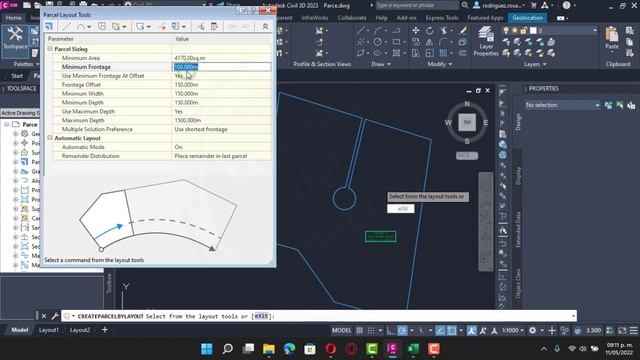Choose the Draw Tangent-Tangent curve tool
The width and height of the screenshot is (640, 360).
(81, 27)
